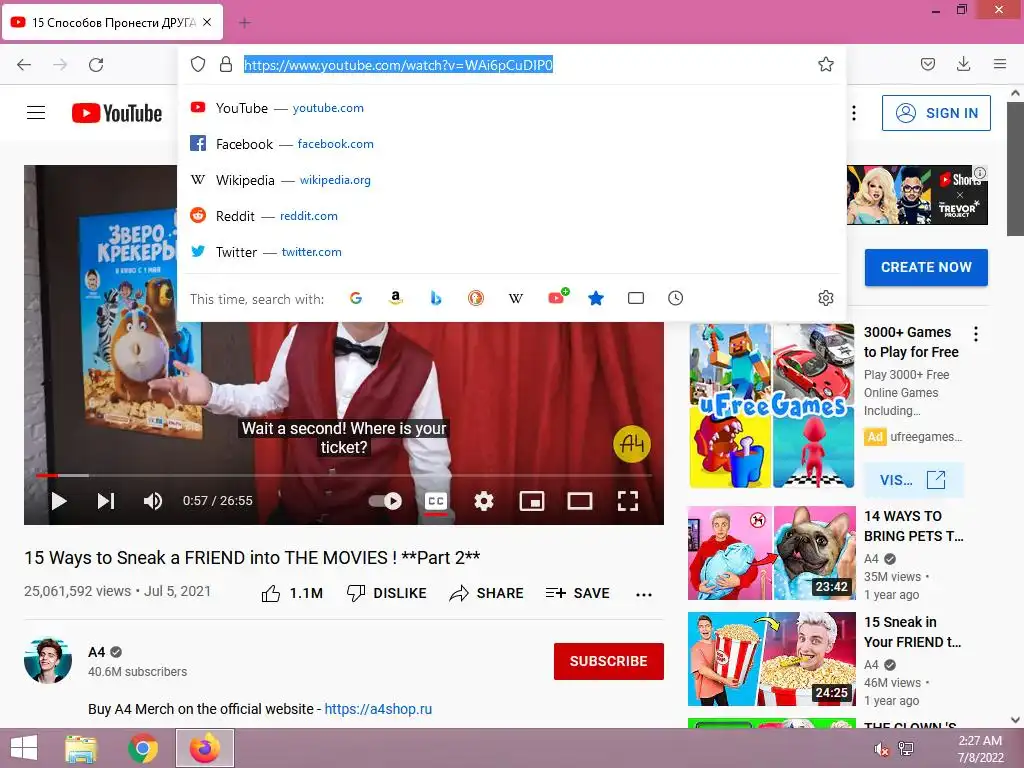Search within History clock icon

(x=675, y=298)
